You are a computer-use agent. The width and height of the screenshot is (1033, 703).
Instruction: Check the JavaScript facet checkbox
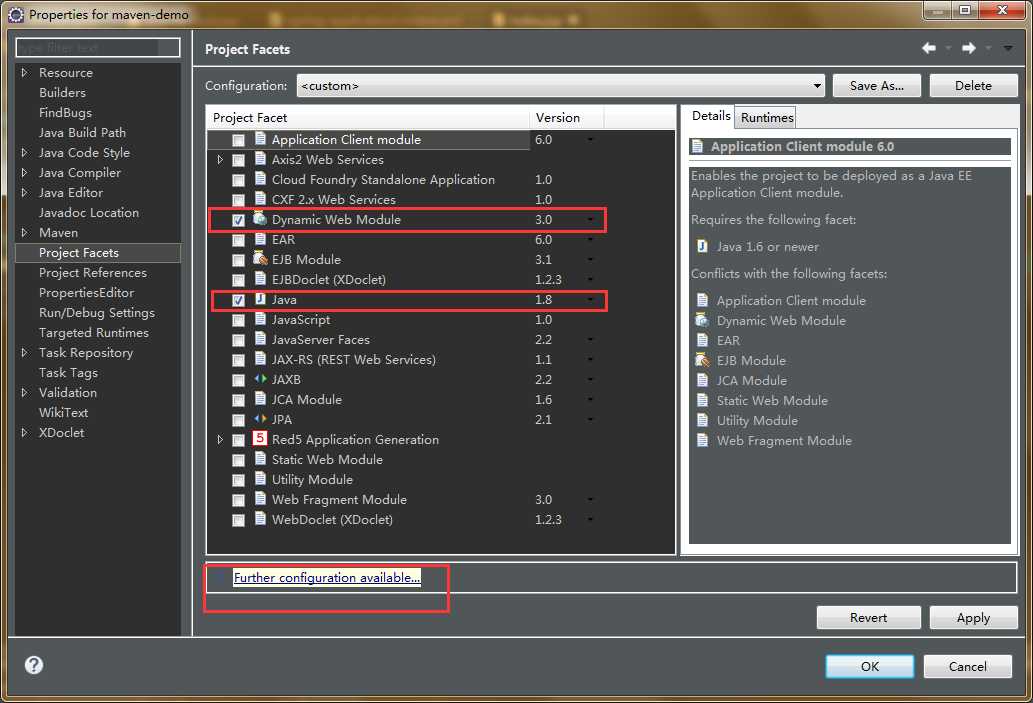238,320
